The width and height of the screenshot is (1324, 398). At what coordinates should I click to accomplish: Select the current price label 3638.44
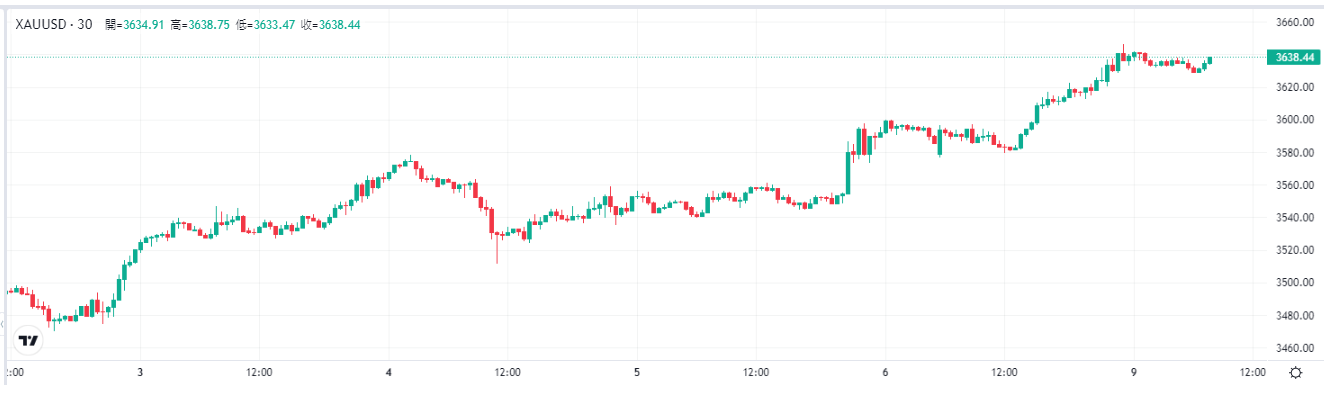(1294, 58)
